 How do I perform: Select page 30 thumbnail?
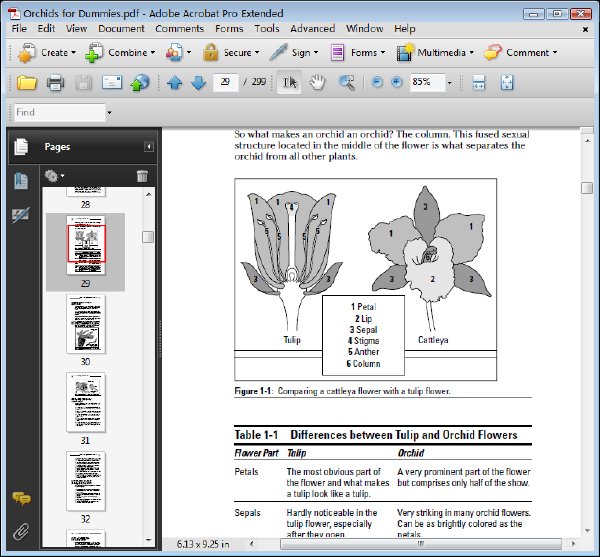point(85,324)
